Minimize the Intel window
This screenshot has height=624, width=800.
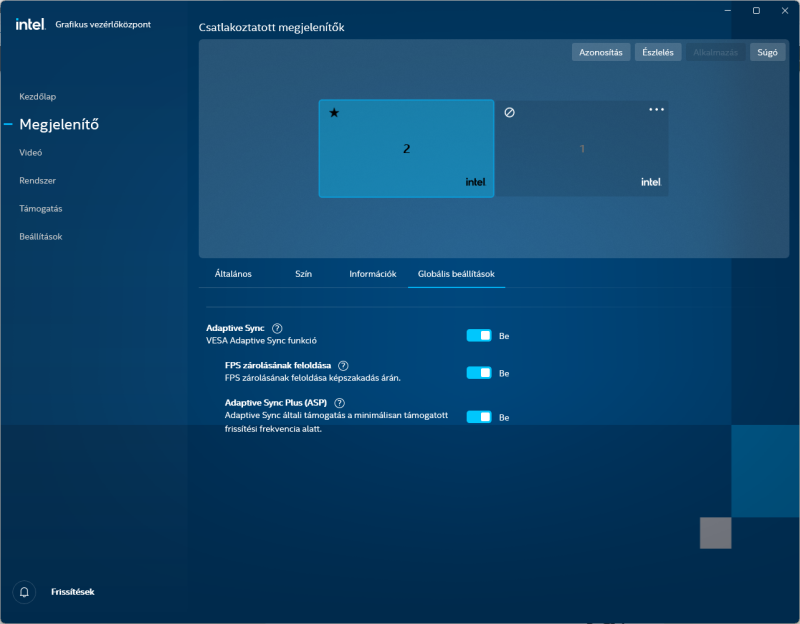(x=728, y=10)
